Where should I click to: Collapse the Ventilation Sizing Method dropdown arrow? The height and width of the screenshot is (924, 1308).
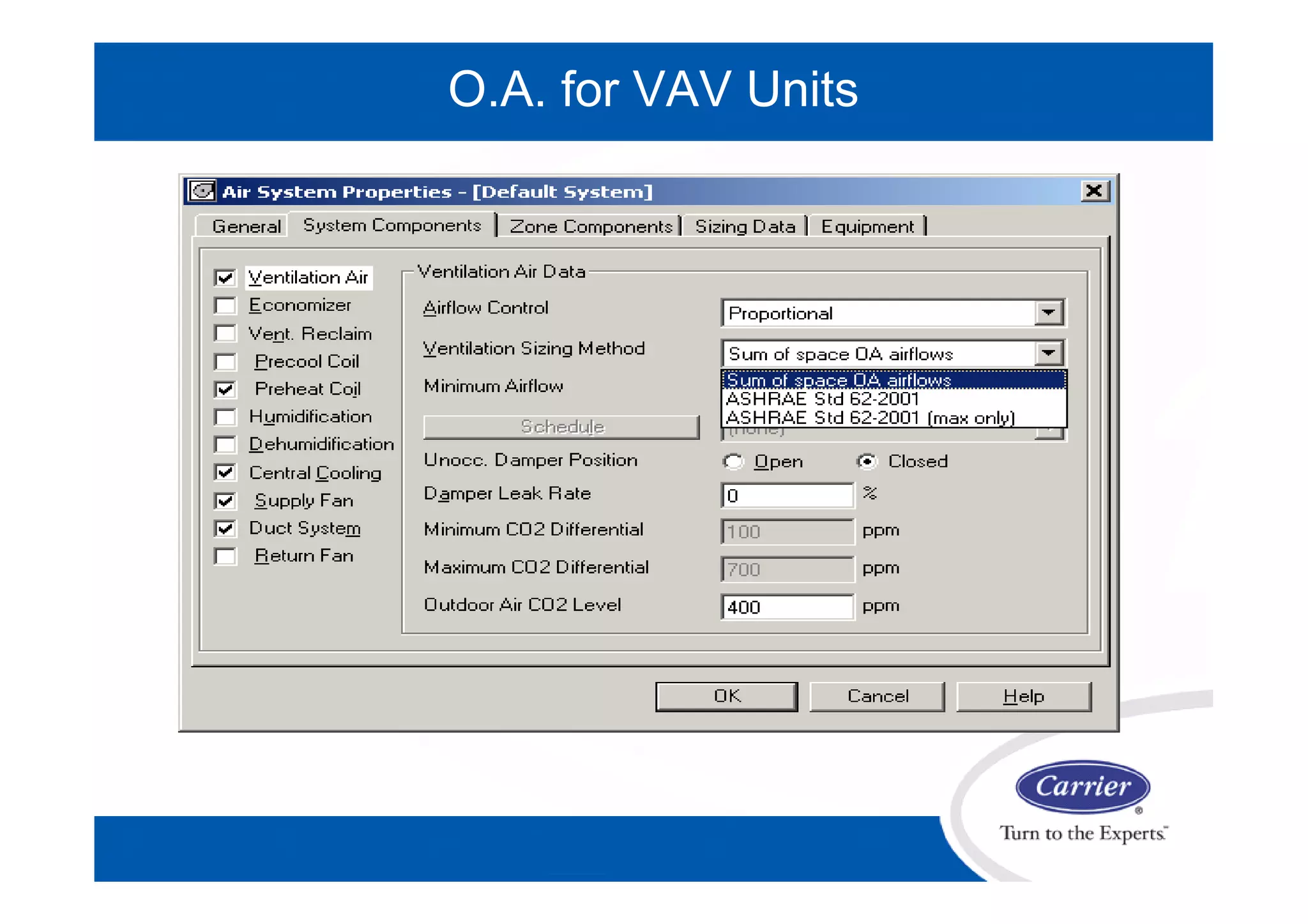pos(1048,353)
